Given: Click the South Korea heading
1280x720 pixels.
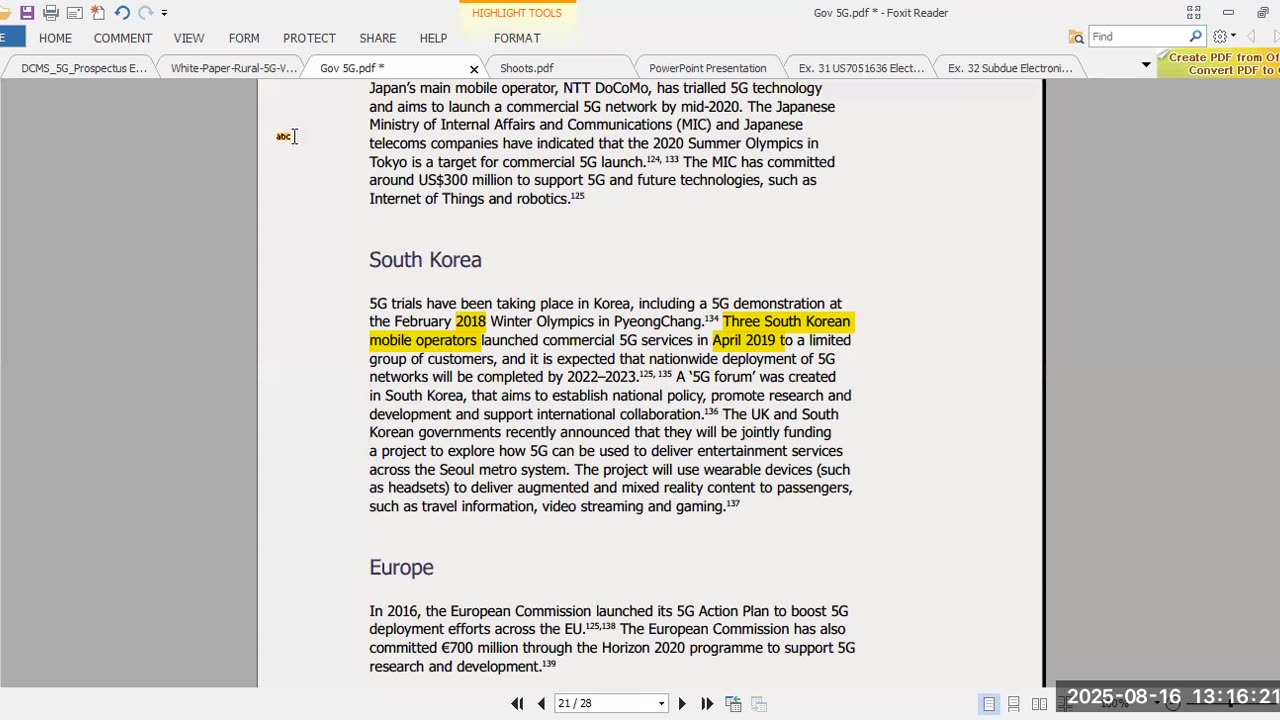Looking at the screenshot, I should [x=425, y=260].
